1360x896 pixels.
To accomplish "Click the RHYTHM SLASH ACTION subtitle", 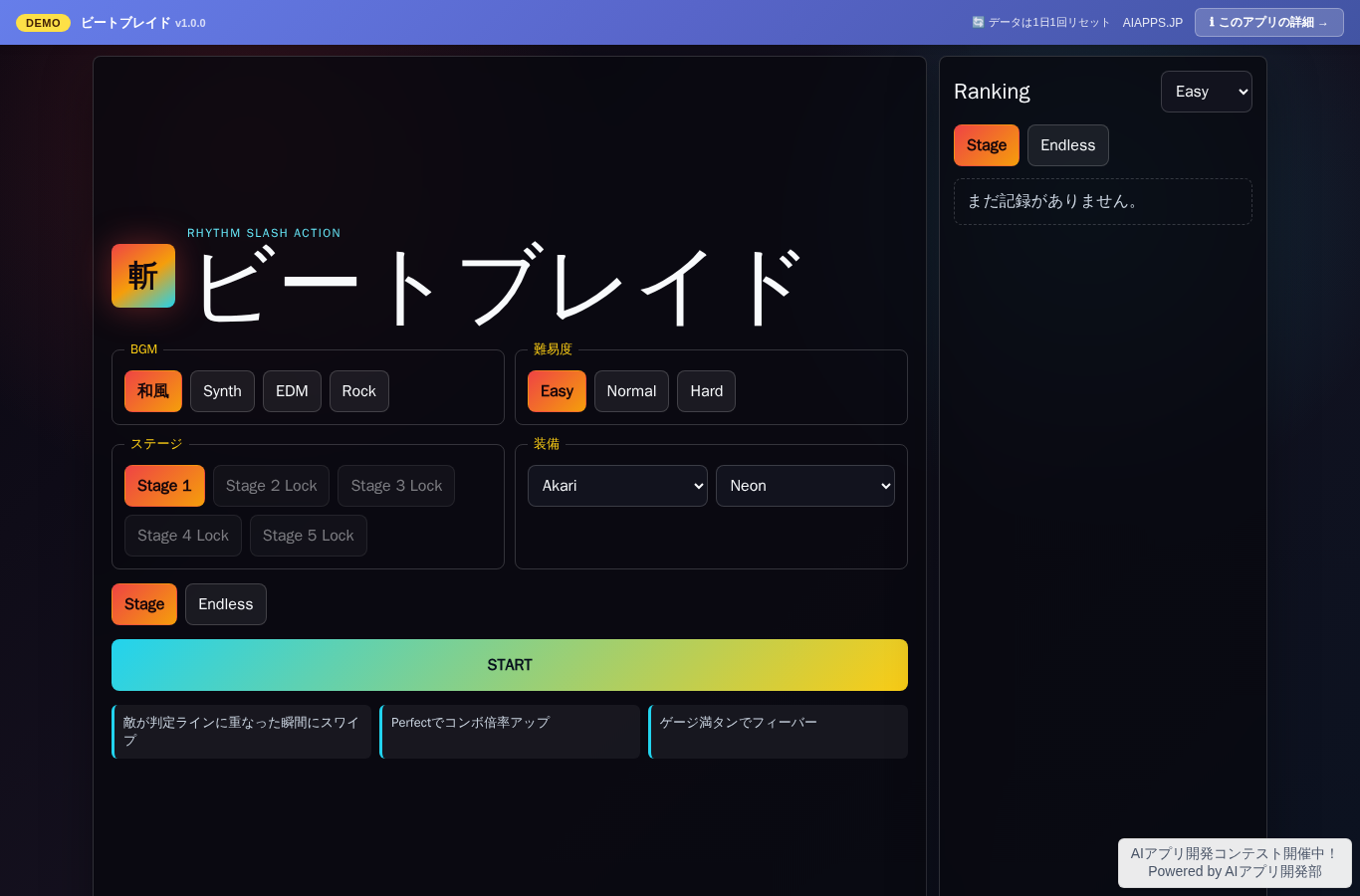I will (264, 233).
